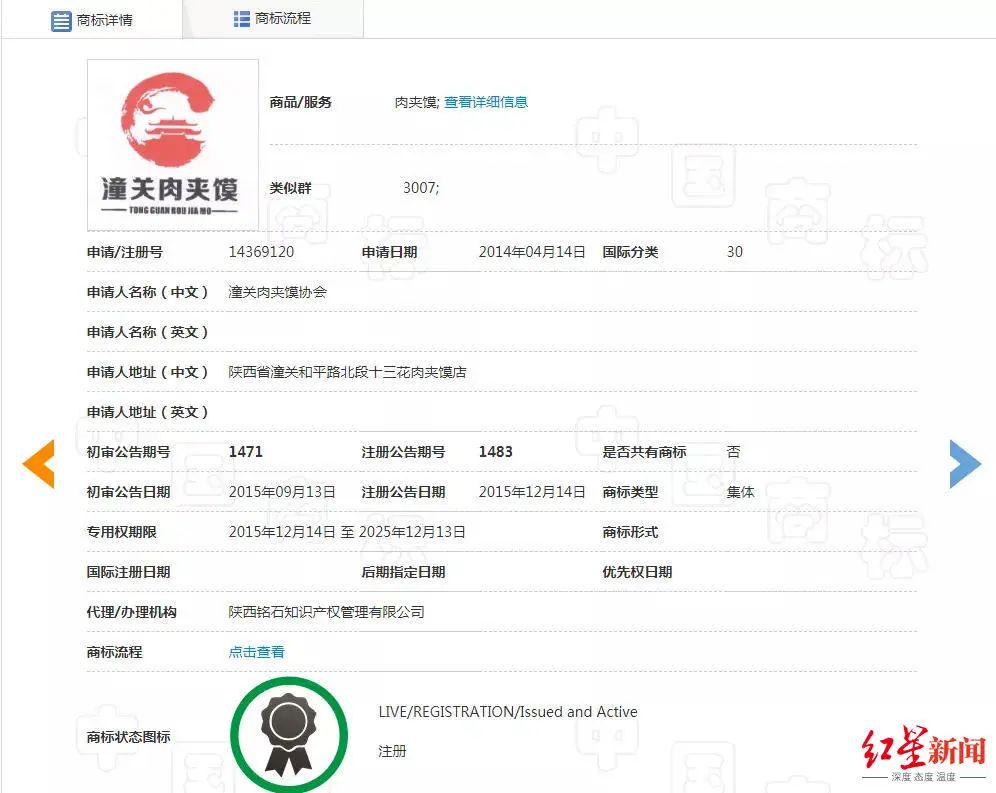Go to next trademark with blue right arrow
The height and width of the screenshot is (793, 996).
(964, 464)
